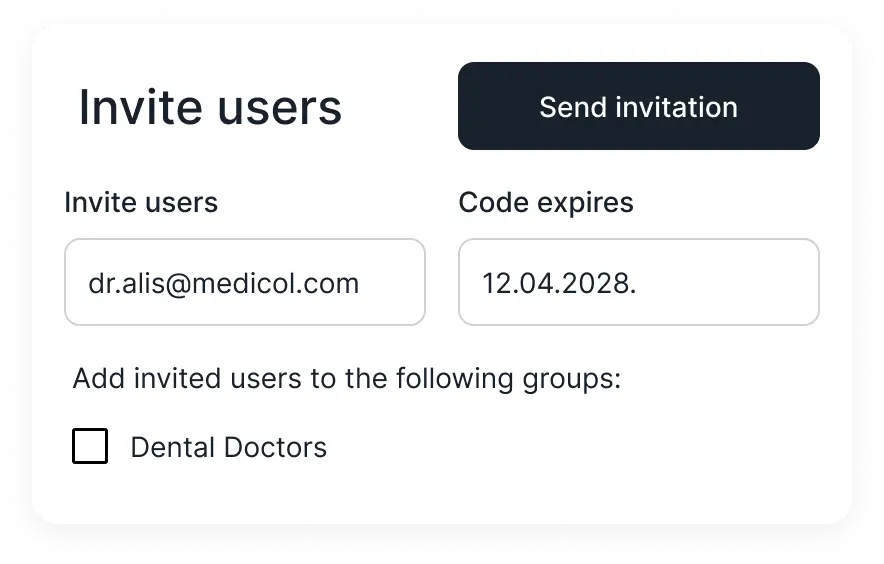
Task: Tick the Dental Doctors checkbox
Action: (90, 446)
